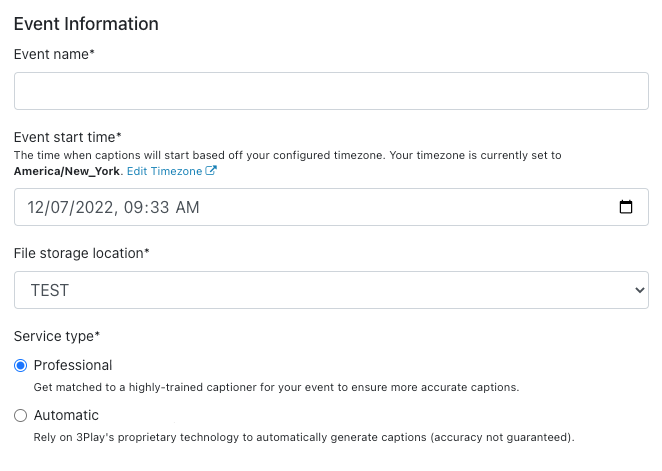
Task: Click the "Event name*" field label
Action: click(x=54, y=55)
